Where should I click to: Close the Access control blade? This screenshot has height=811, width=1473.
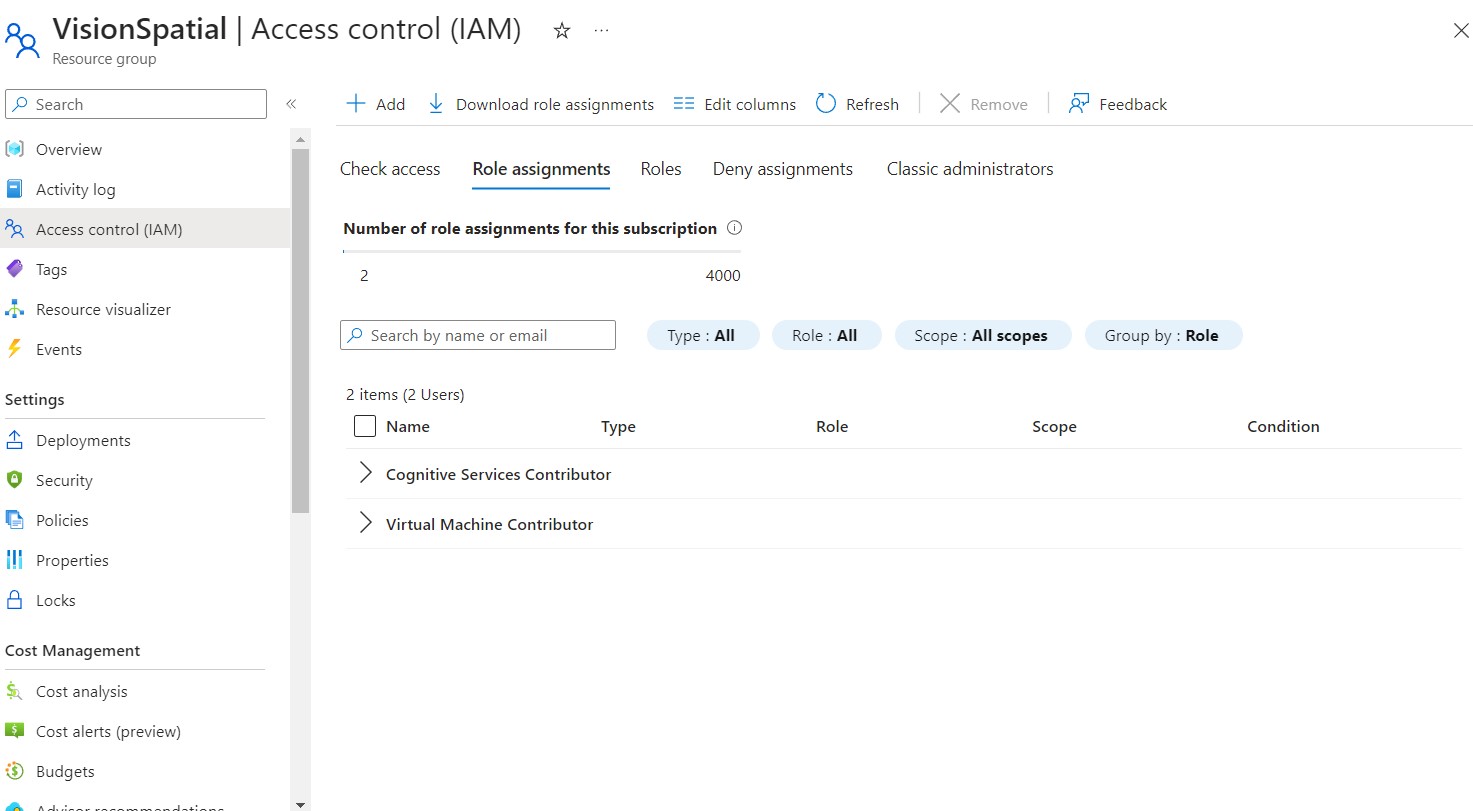pyautogui.click(x=1460, y=31)
